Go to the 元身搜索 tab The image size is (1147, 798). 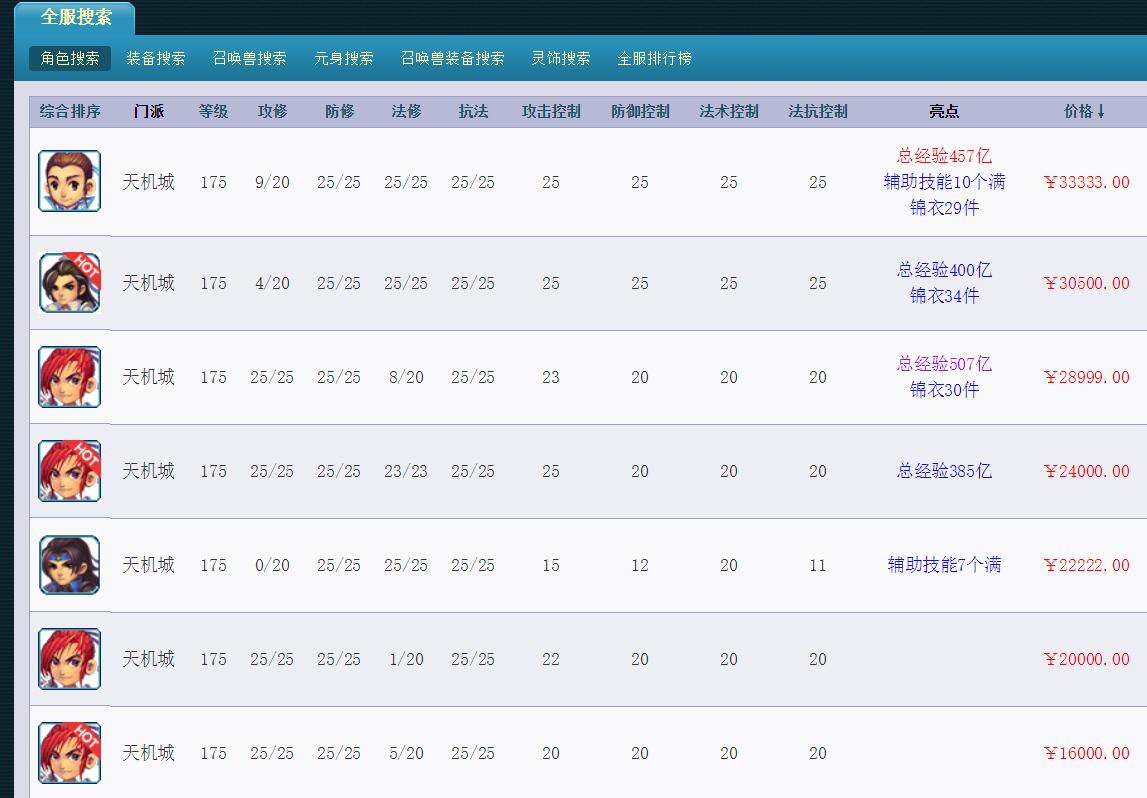[344, 59]
